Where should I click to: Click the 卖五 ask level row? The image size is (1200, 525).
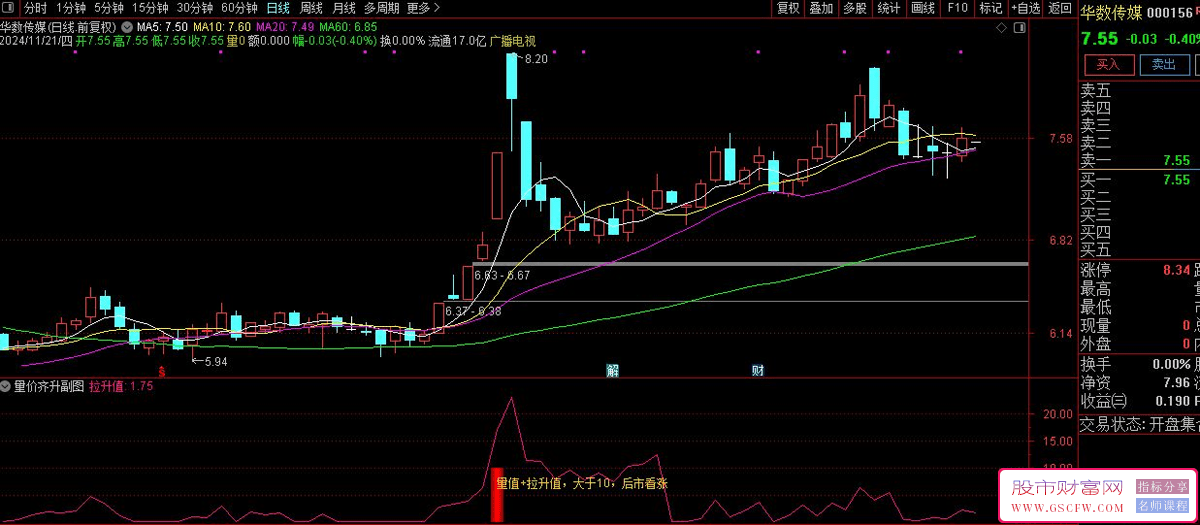[1139, 90]
